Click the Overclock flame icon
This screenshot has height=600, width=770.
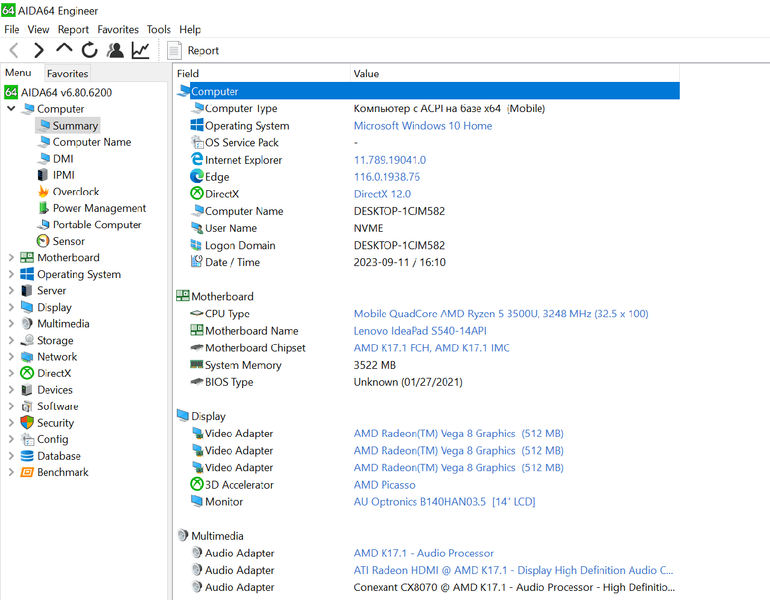pos(43,191)
